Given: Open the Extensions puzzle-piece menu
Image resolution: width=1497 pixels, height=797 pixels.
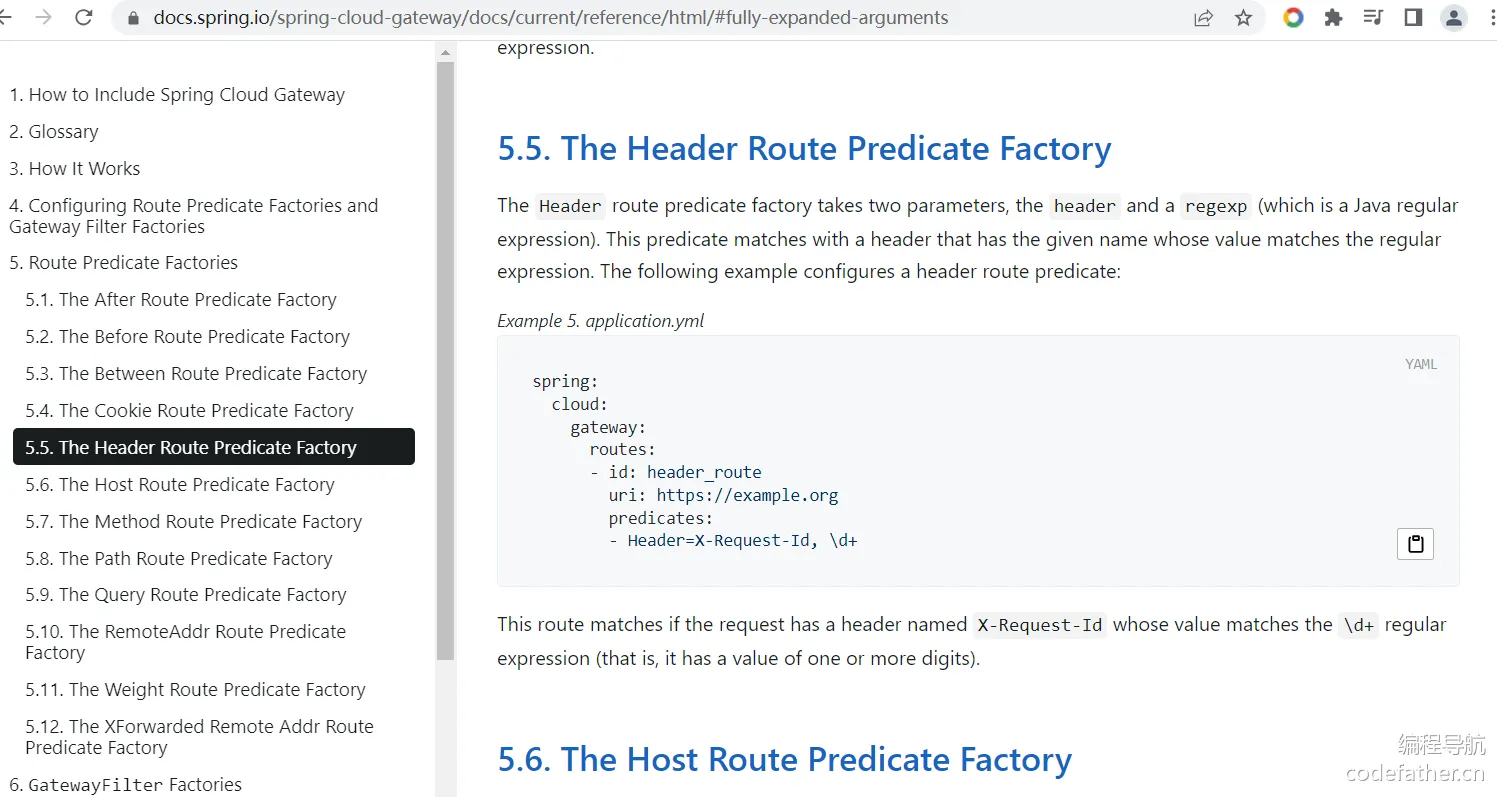Looking at the screenshot, I should coord(1333,18).
